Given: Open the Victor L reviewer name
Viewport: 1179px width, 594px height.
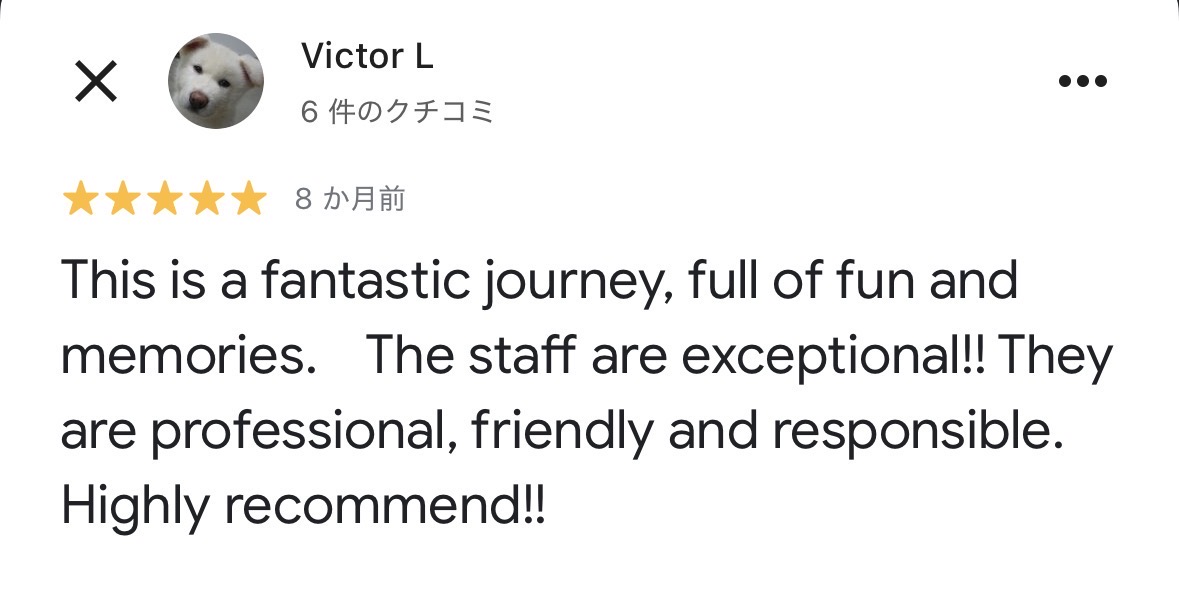Looking at the screenshot, I should click(x=367, y=57).
